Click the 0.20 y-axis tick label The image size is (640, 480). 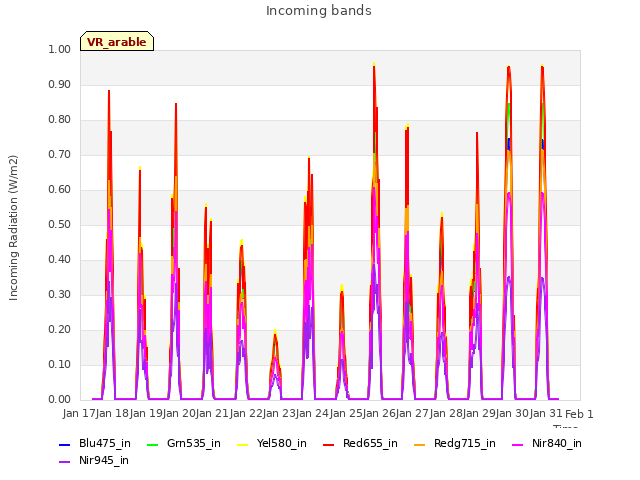pos(60,329)
